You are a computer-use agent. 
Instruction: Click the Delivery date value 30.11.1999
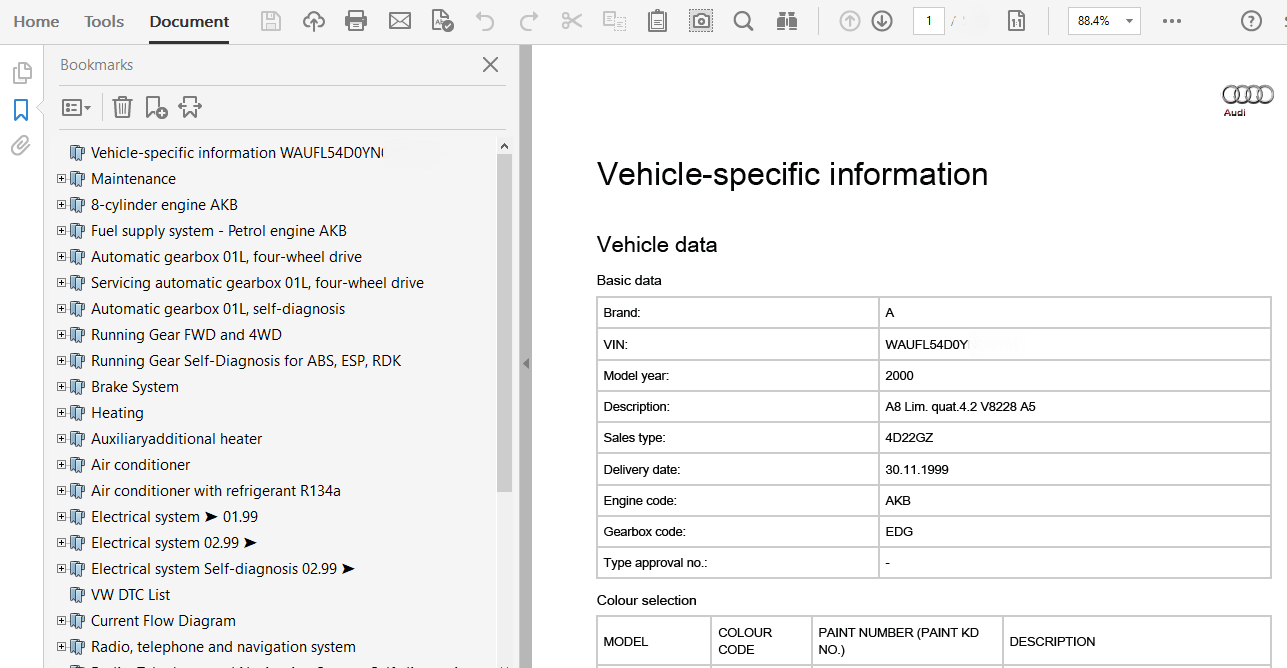tap(917, 469)
